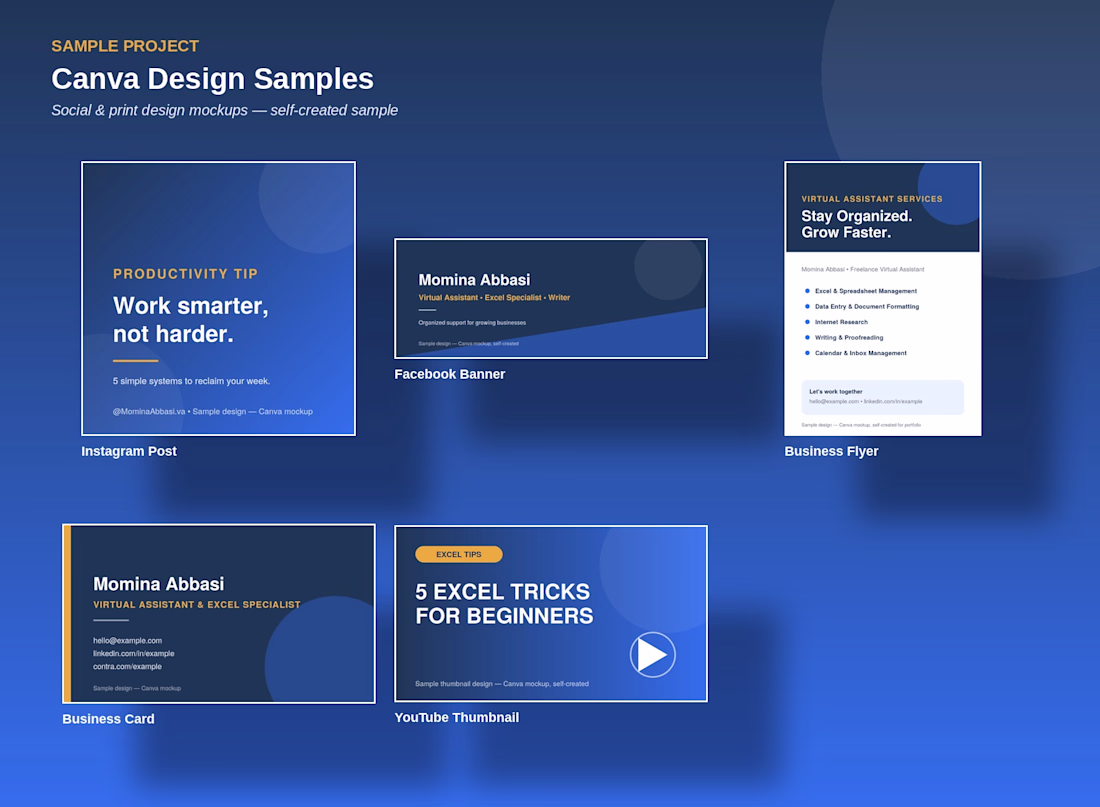1100x807 pixels.
Task: Click 'Writing & Proofreading' flyer bullet
Action: point(849,338)
